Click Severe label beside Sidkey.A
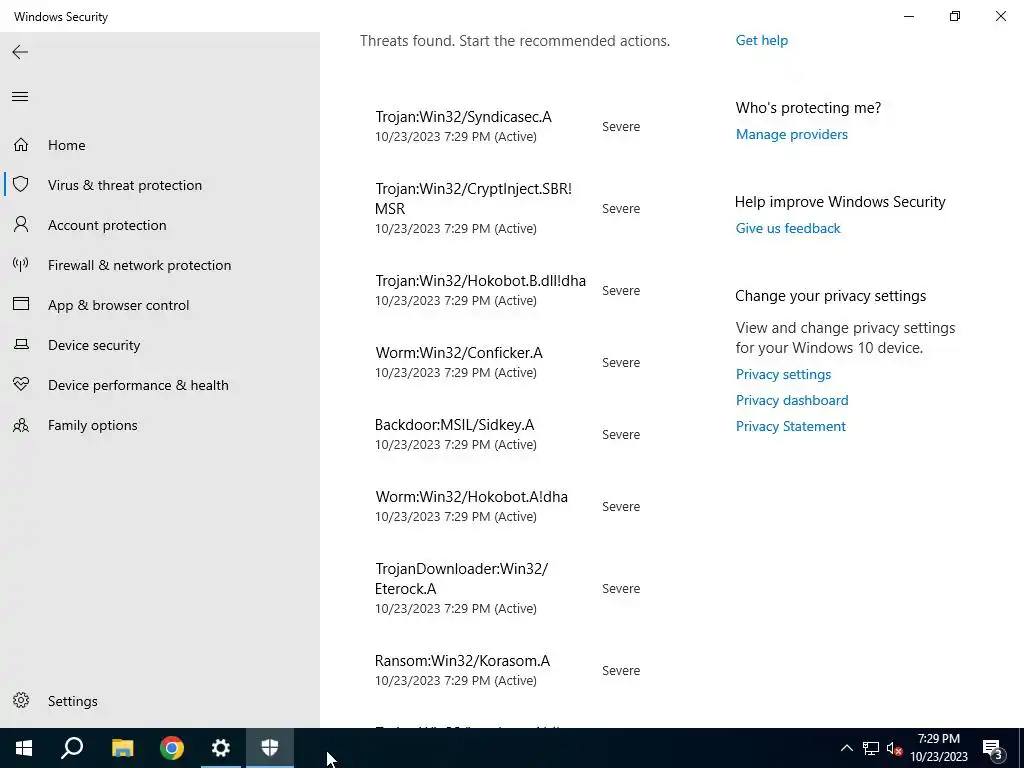Screen dimensions: 1024x768 (x=621, y=434)
